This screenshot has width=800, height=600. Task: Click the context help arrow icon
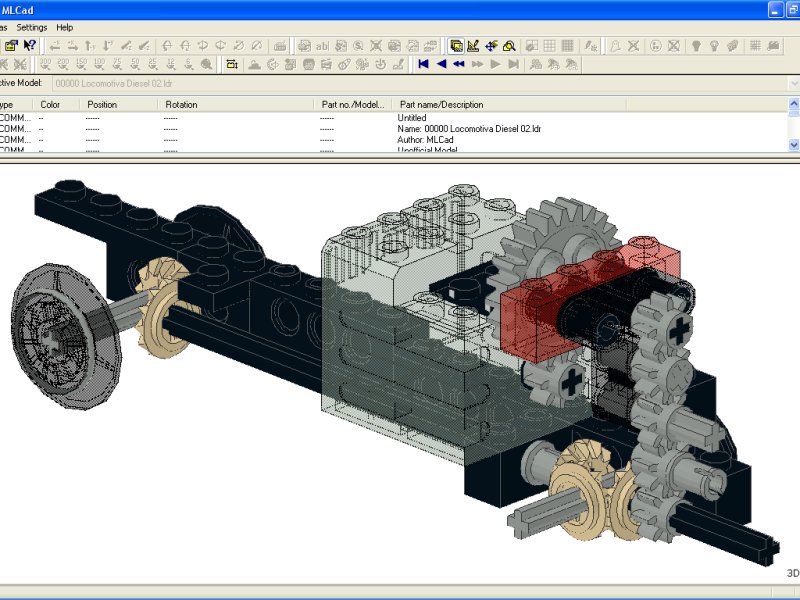(30, 45)
